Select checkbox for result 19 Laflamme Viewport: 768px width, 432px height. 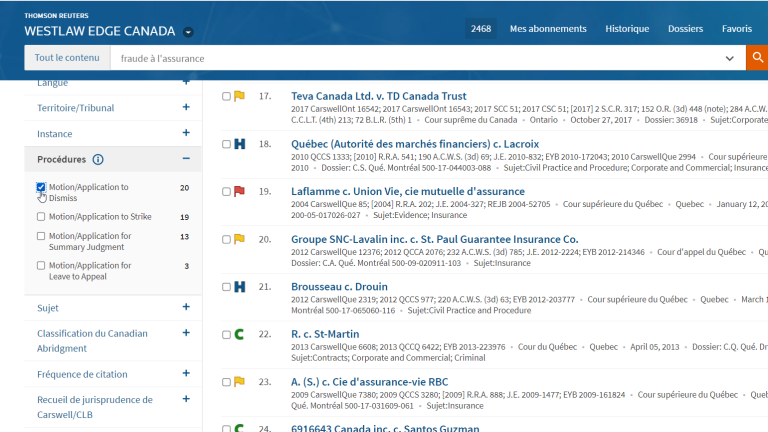point(226,192)
